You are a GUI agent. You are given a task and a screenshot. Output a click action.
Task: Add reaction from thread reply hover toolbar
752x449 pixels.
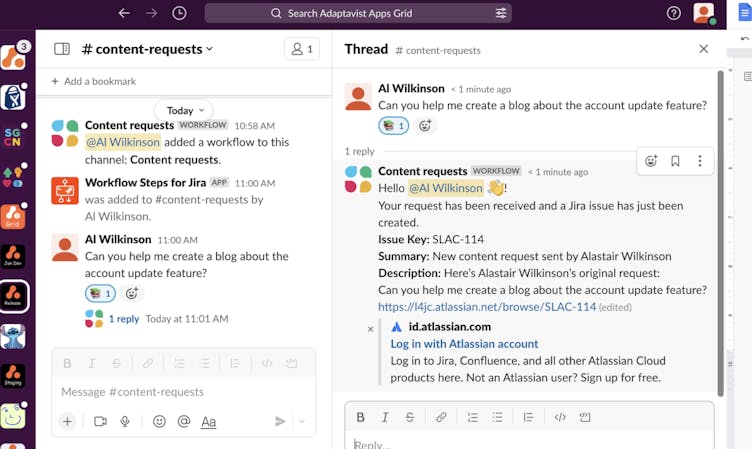click(x=651, y=161)
